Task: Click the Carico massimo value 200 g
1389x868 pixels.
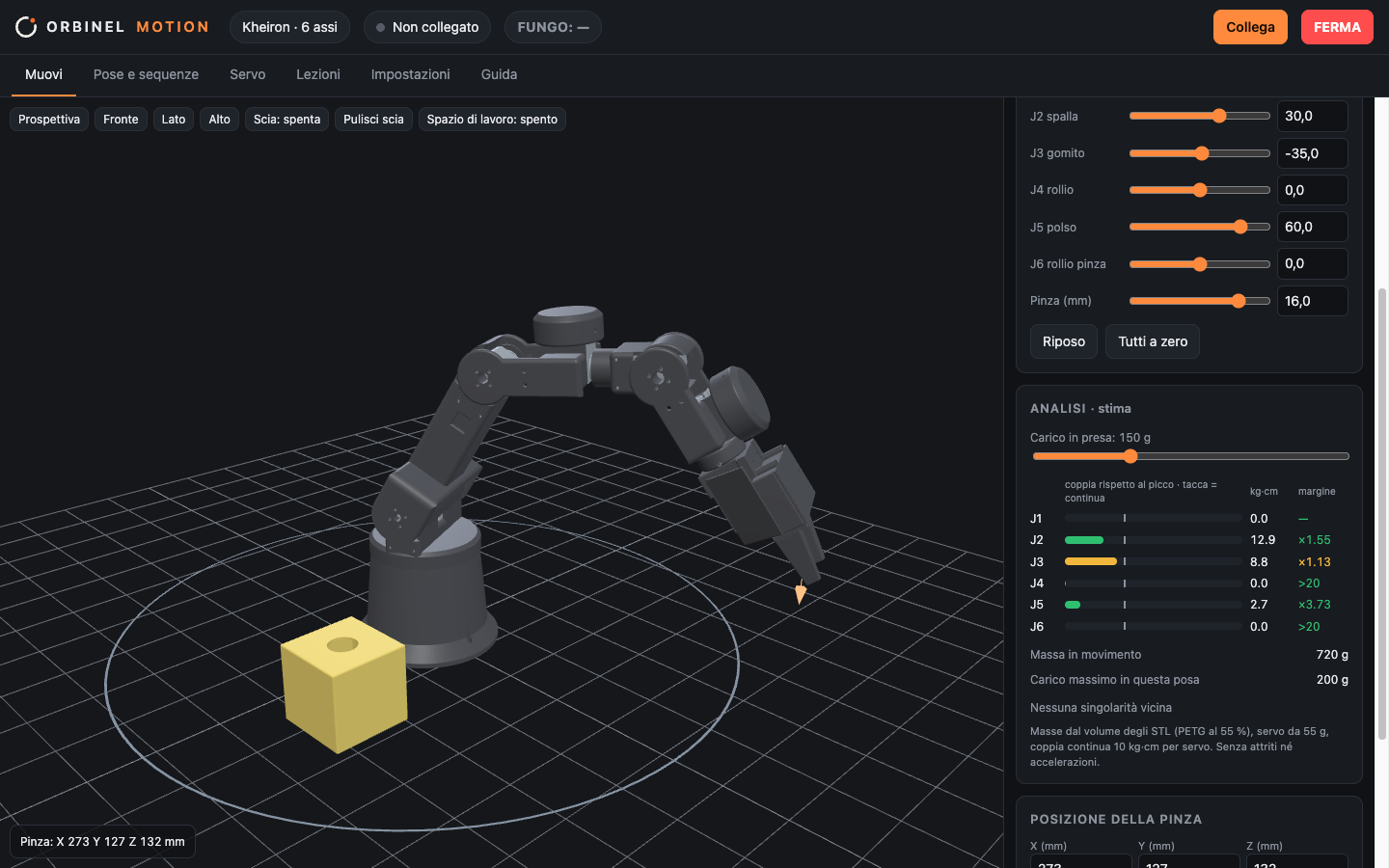Action: click(x=1332, y=680)
